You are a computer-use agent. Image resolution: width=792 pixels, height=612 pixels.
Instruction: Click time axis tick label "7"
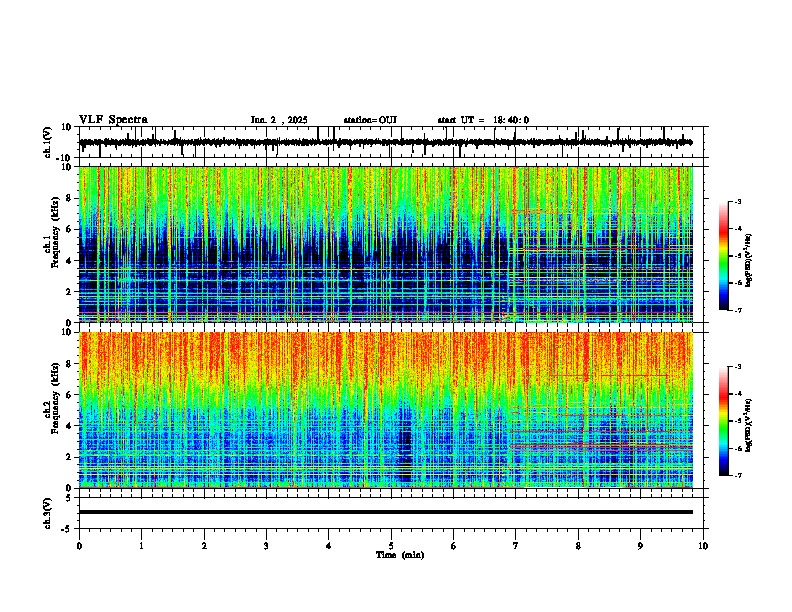[516, 546]
